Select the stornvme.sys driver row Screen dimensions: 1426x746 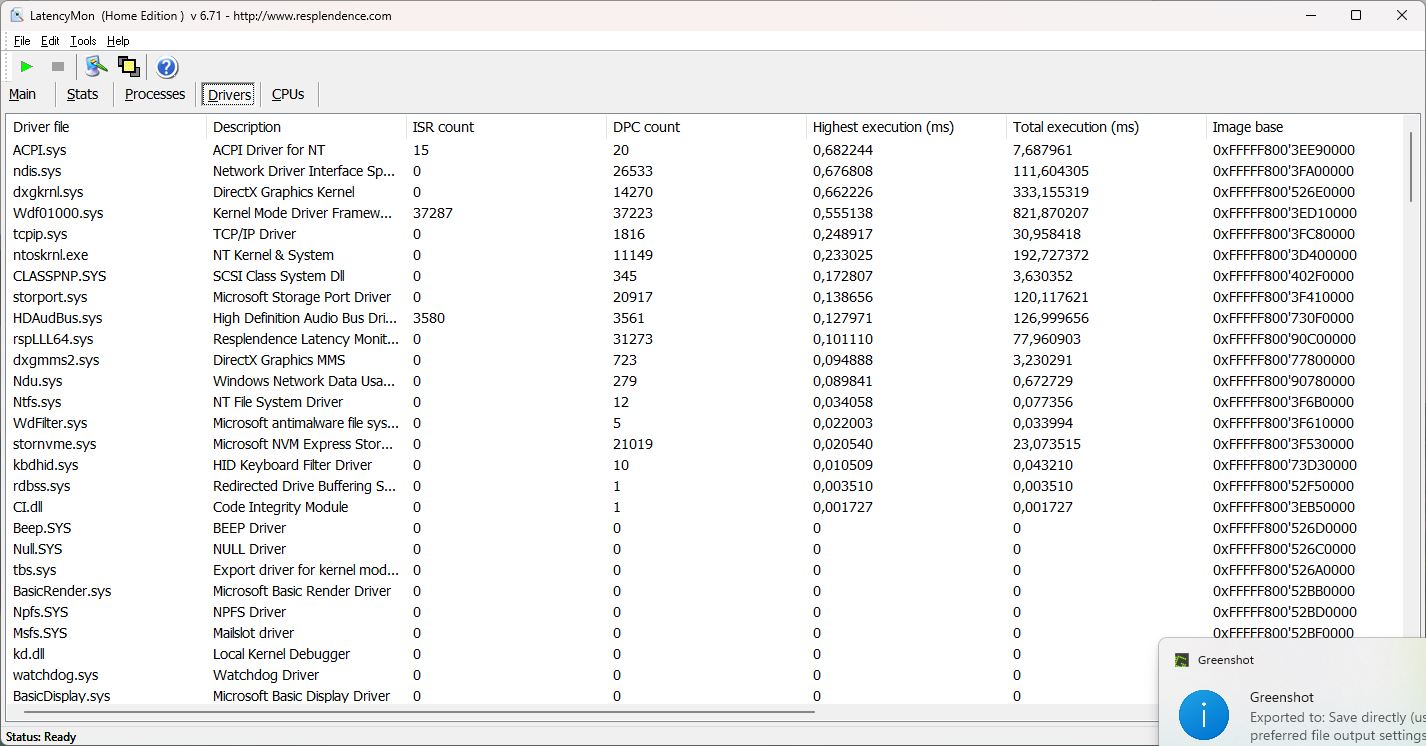pyautogui.click(x=705, y=444)
